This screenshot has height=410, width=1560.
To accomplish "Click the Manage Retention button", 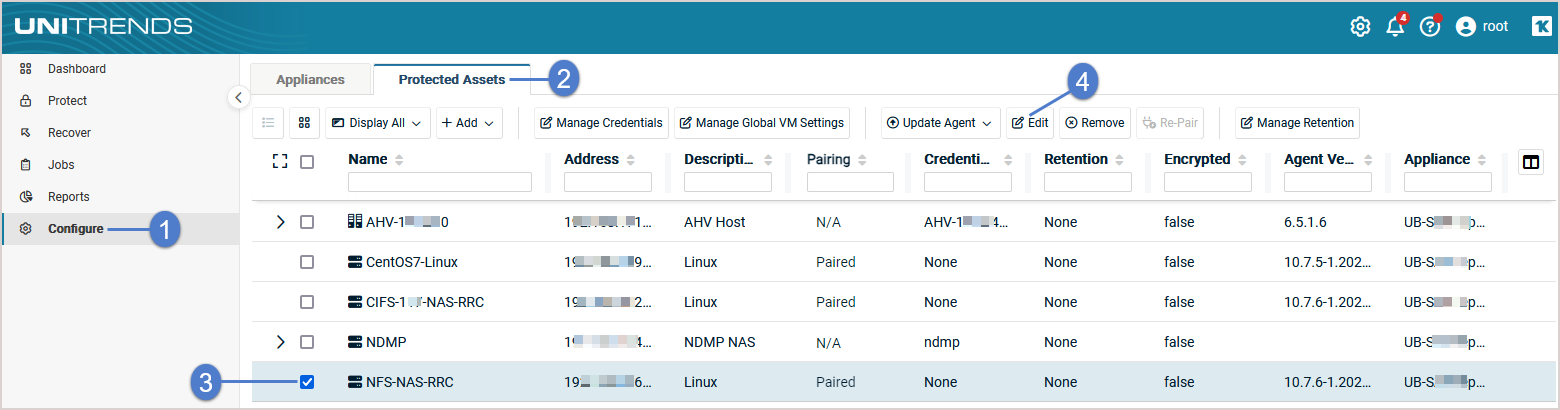I will point(1297,123).
